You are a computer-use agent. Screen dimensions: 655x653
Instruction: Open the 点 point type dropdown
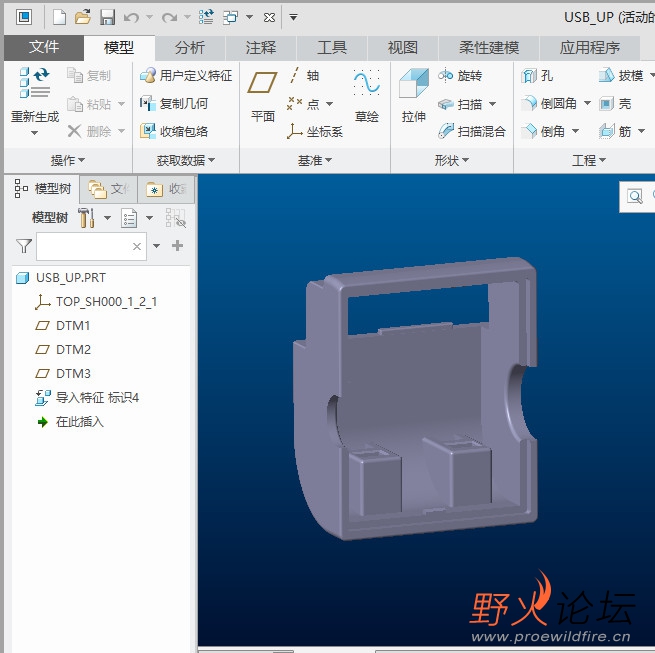tap(330, 104)
